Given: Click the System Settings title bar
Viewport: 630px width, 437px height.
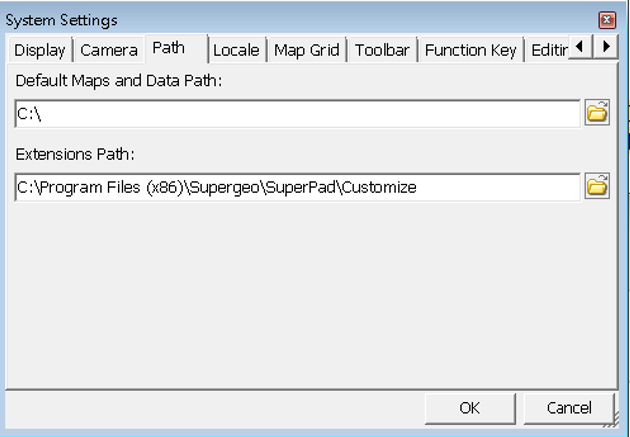Looking at the screenshot, I should 301,20.
